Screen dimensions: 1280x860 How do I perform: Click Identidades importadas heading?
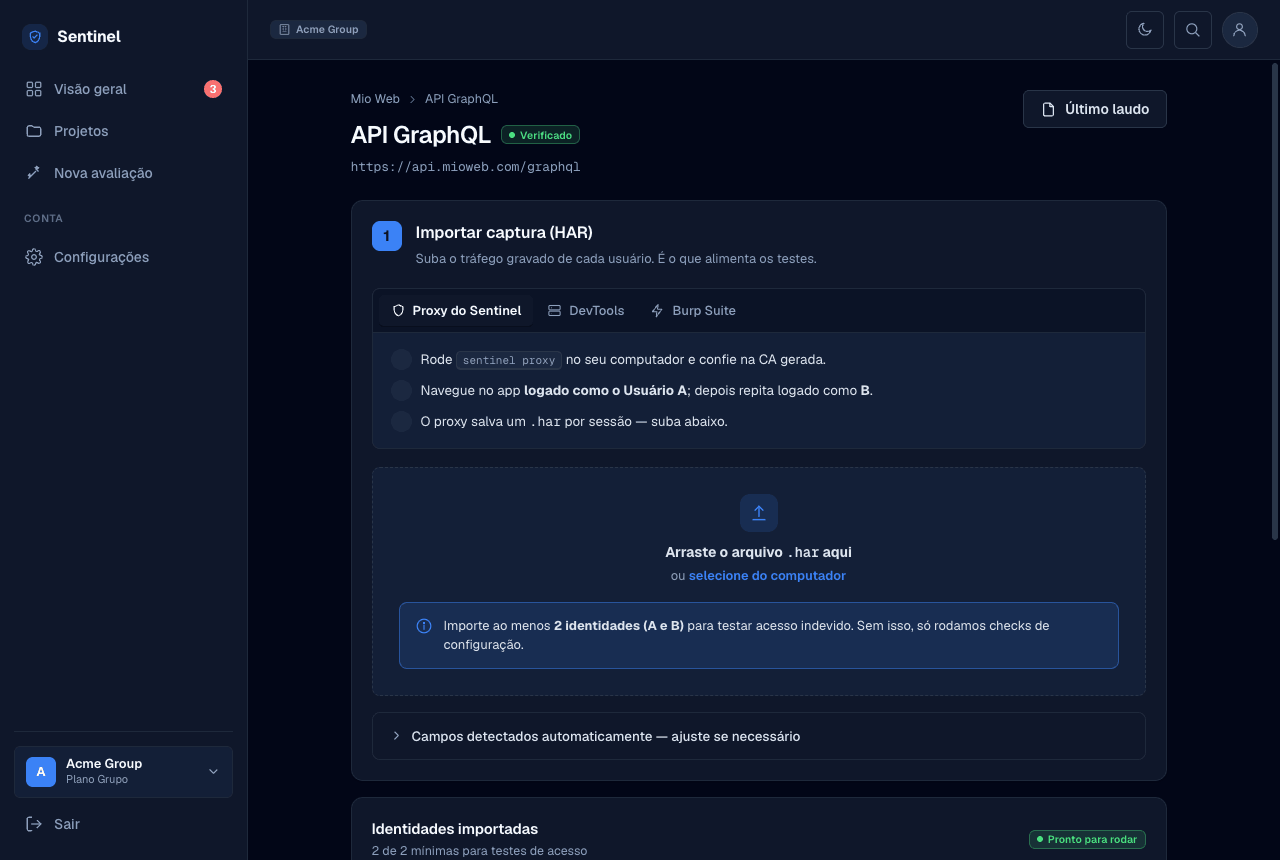point(455,829)
